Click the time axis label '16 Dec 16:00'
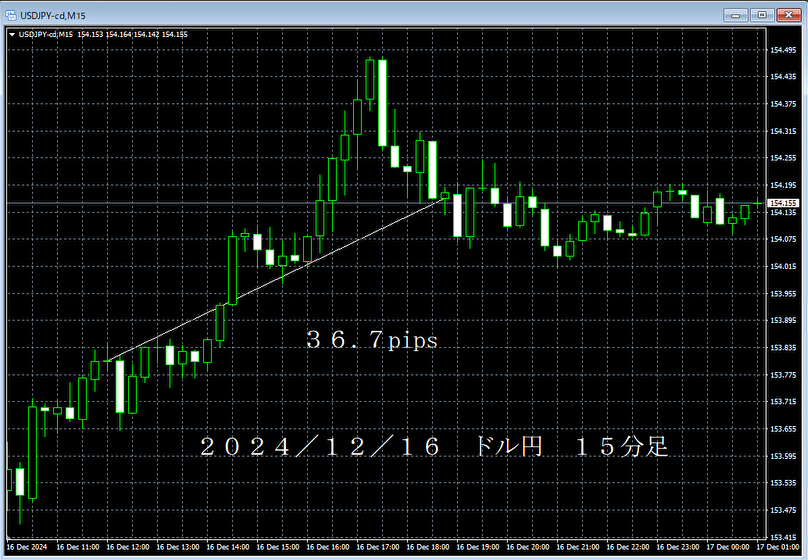Screen dimensions: 808x560 (x=328, y=547)
